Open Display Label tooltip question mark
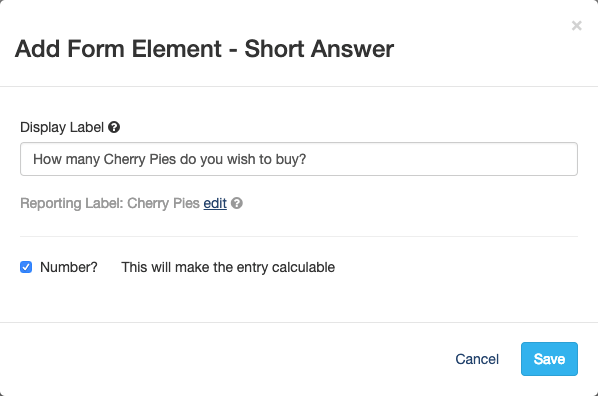The width and height of the screenshot is (598, 396). point(114,127)
